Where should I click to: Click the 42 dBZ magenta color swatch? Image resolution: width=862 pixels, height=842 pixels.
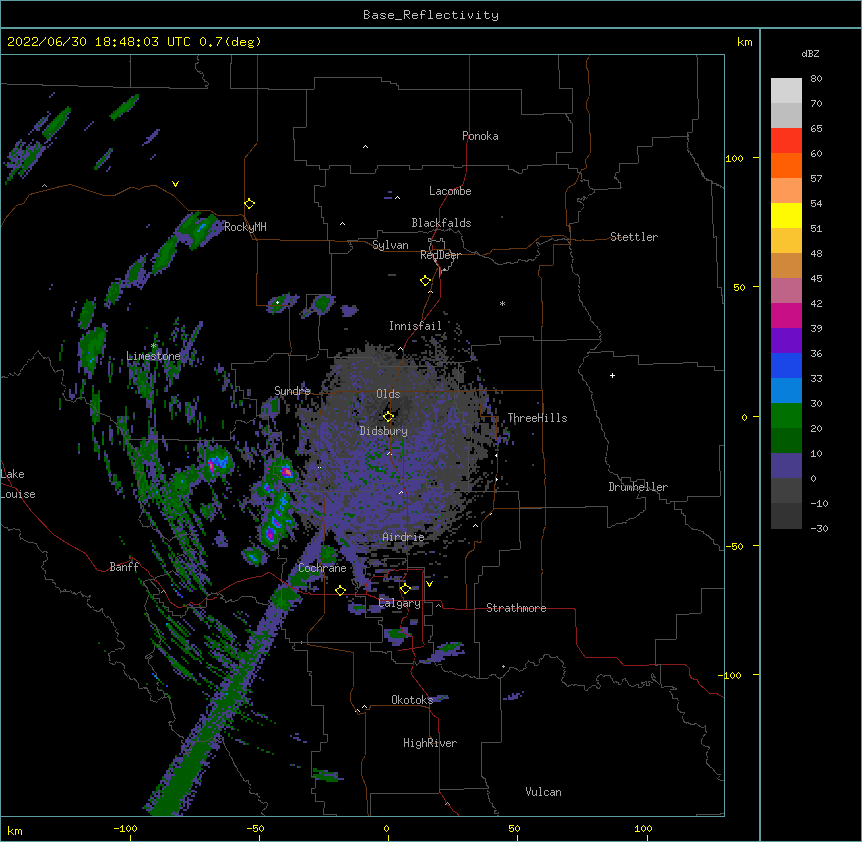click(786, 315)
